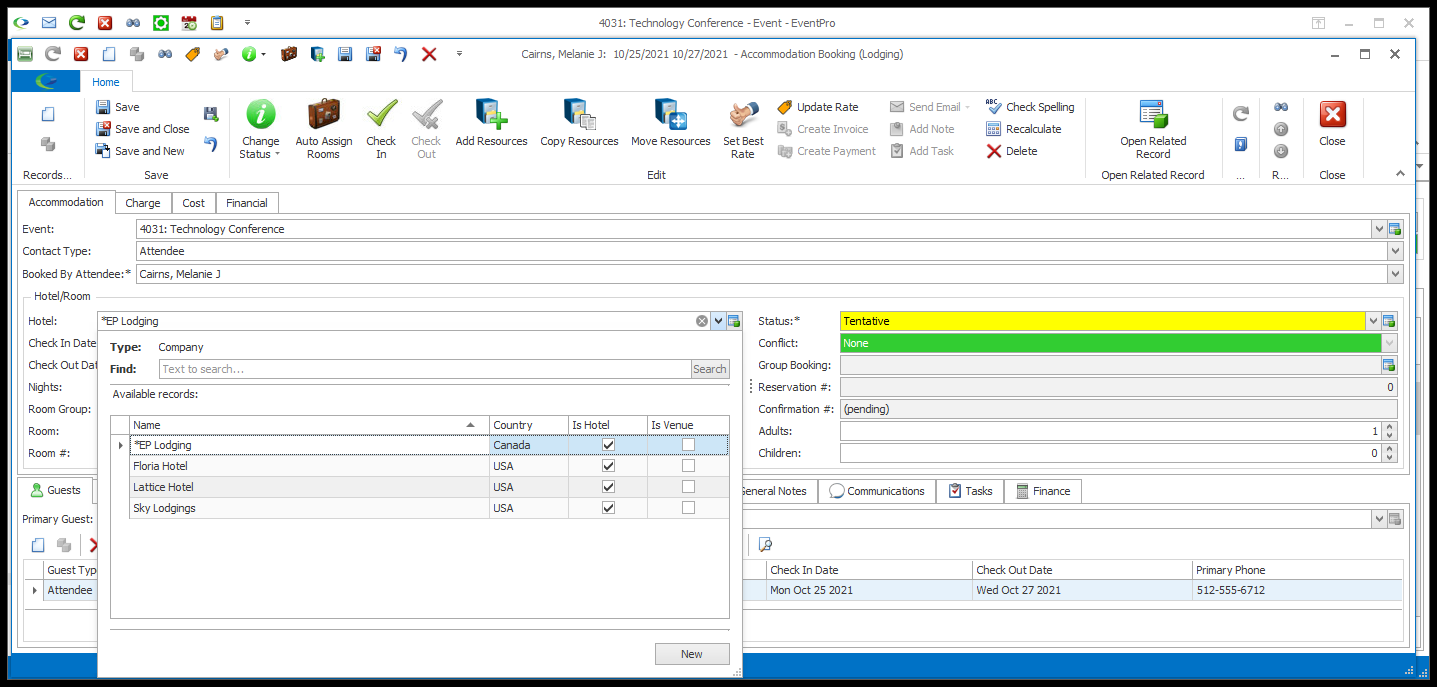The height and width of the screenshot is (687, 1437).
Task: Click Save and New in ribbon
Action: point(140,151)
